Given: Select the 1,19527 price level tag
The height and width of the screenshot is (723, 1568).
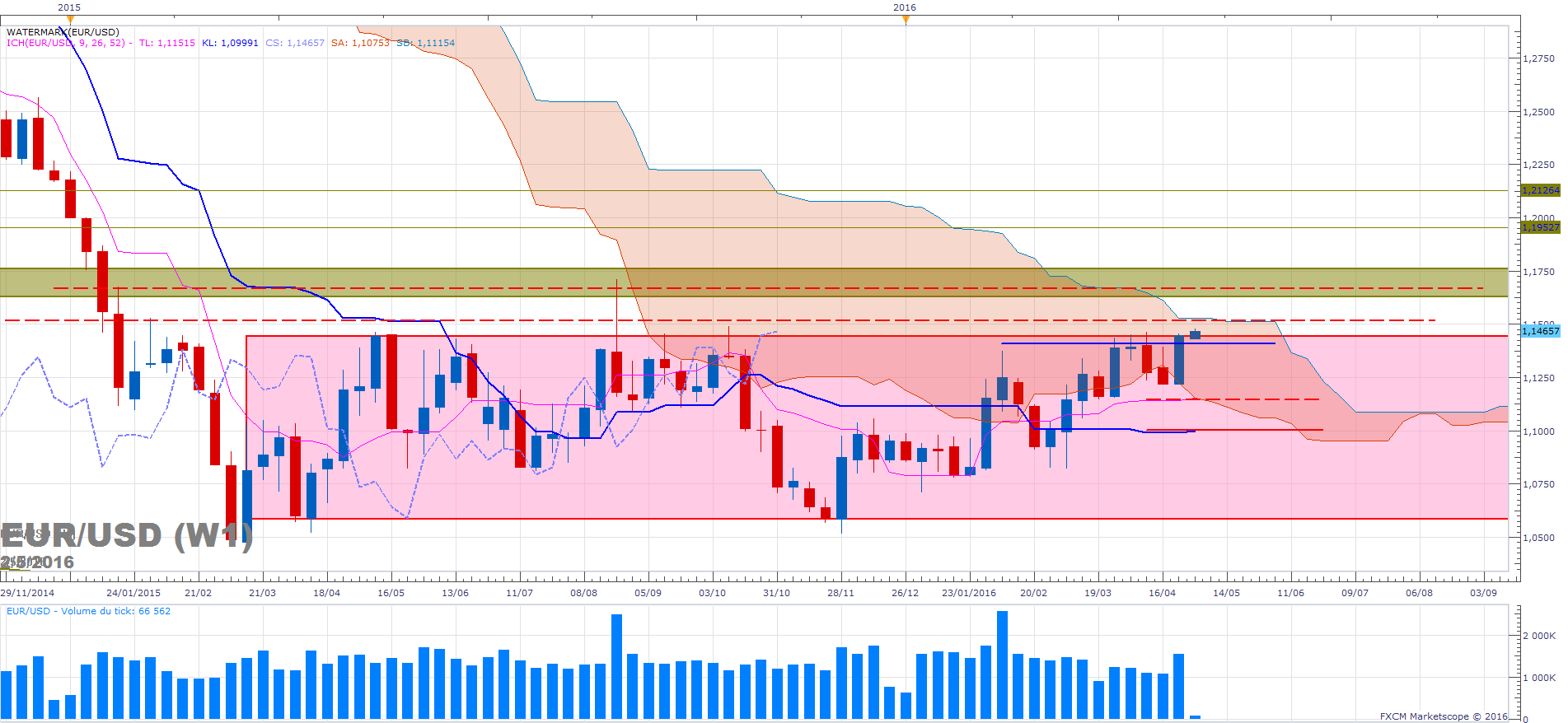Looking at the screenshot, I should coord(1539,227).
